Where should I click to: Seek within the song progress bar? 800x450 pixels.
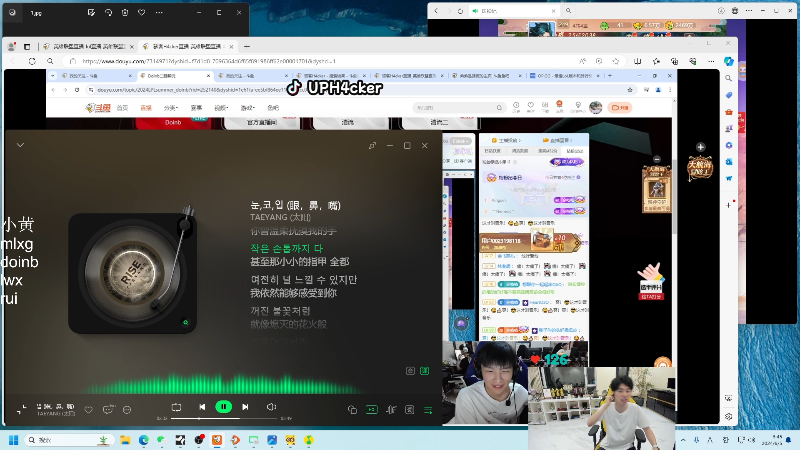point(224,418)
